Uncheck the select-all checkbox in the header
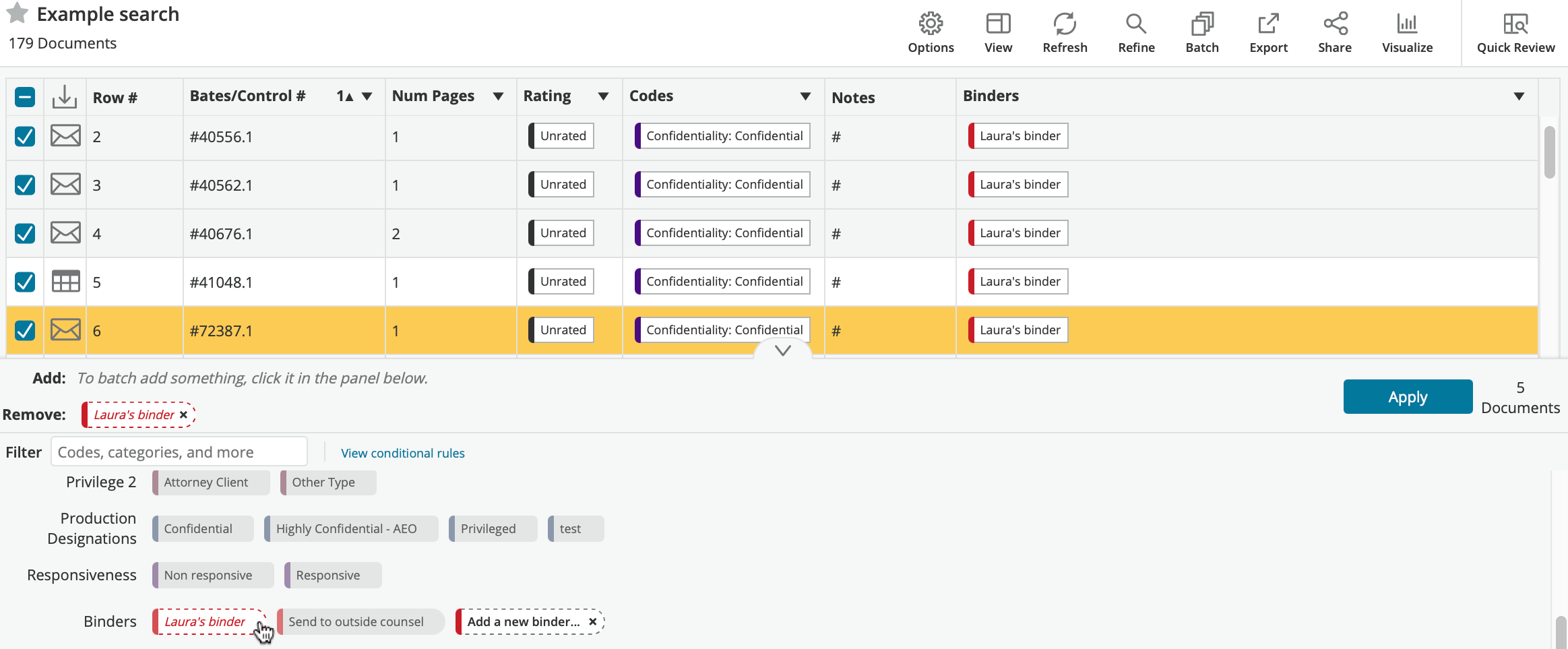Viewport: 1568px width, 649px height. [24, 96]
